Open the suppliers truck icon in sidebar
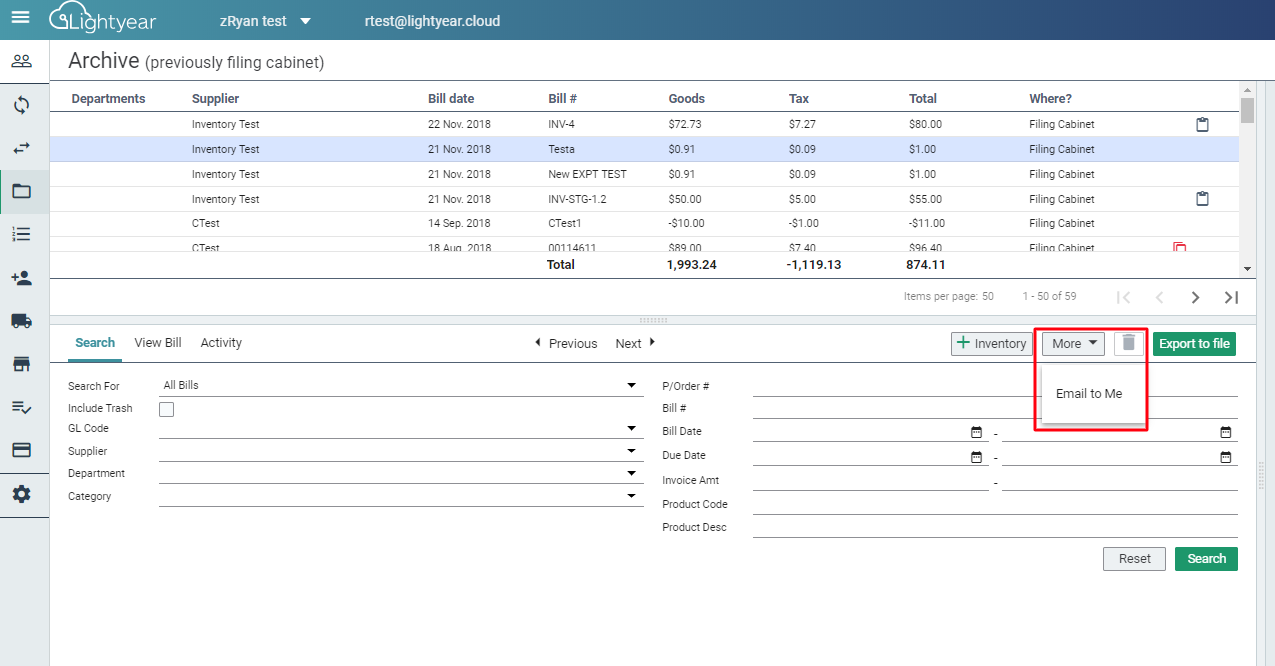 [22, 320]
